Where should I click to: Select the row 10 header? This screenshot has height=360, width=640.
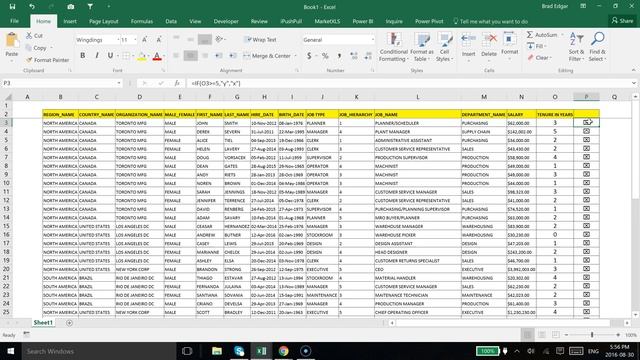(x=6, y=183)
